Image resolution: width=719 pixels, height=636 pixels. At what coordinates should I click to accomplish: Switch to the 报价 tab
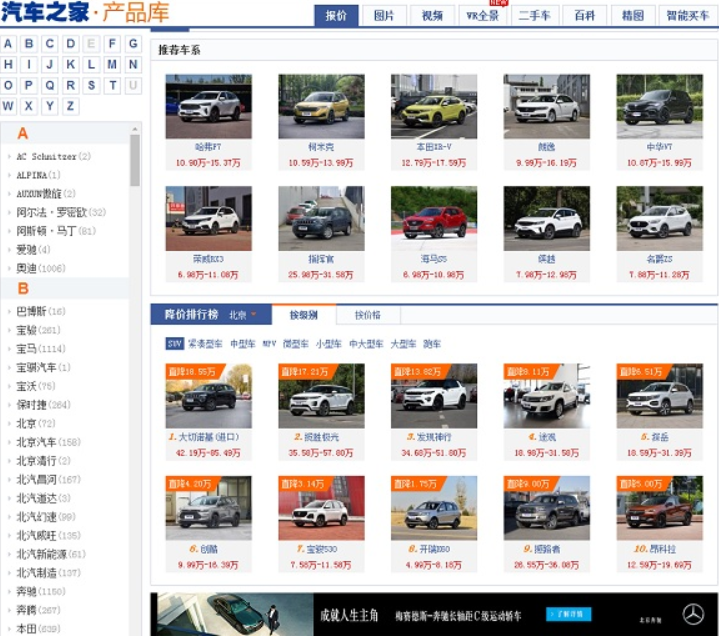(x=336, y=16)
